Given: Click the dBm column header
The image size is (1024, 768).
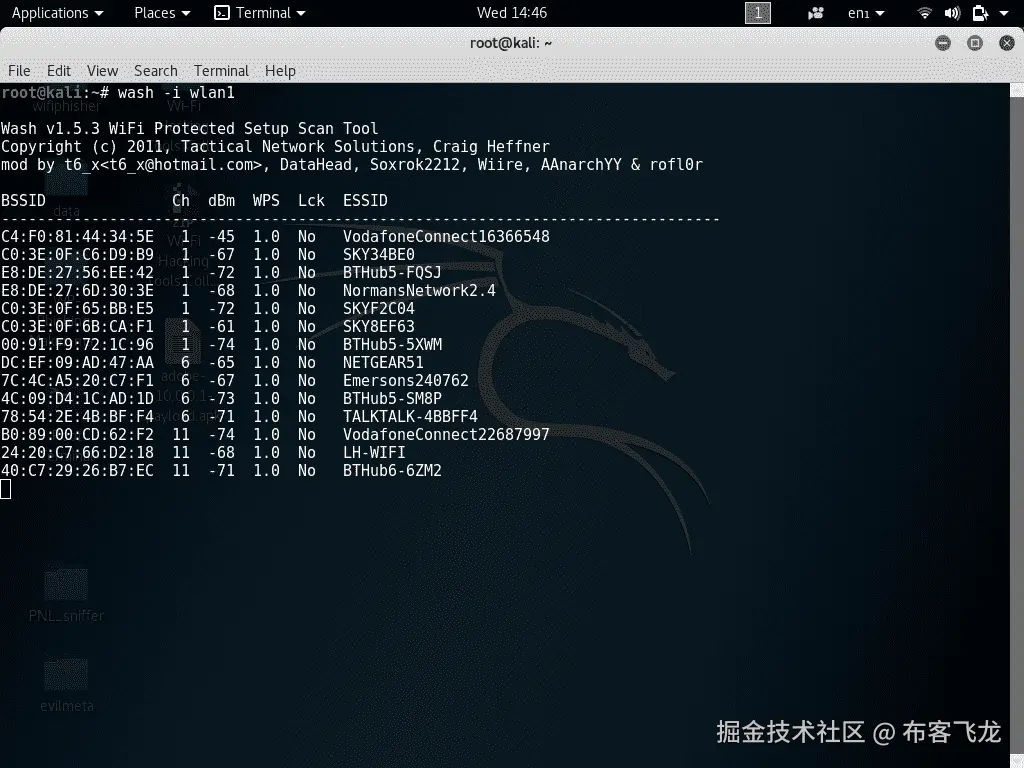Looking at the screenshot, I should (221, 200).
